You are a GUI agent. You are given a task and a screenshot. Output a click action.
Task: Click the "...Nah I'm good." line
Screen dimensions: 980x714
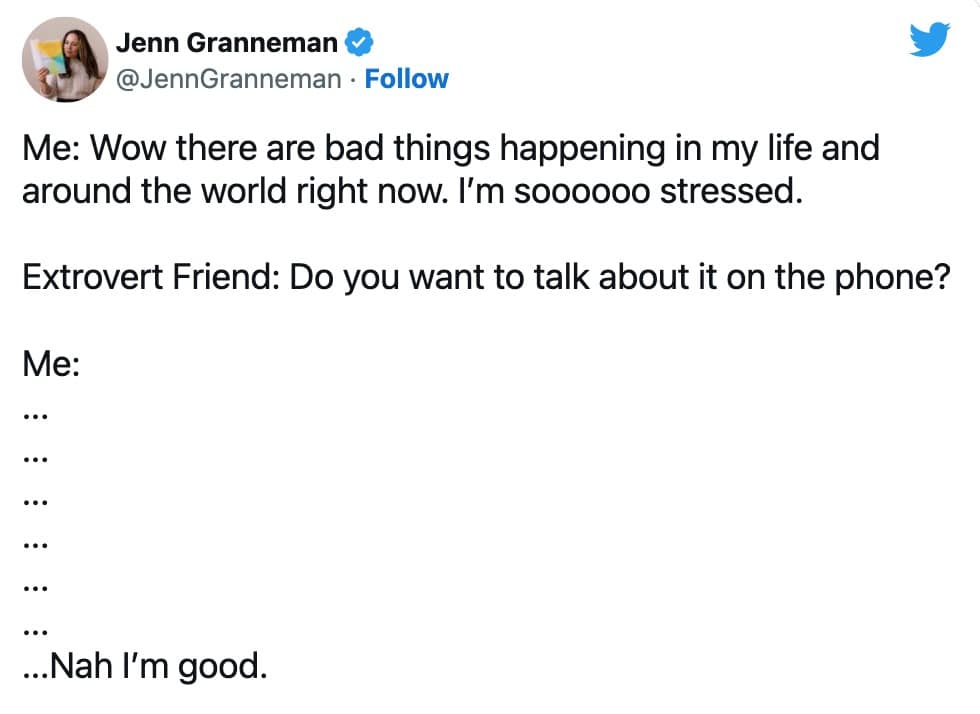click(144, 665)
